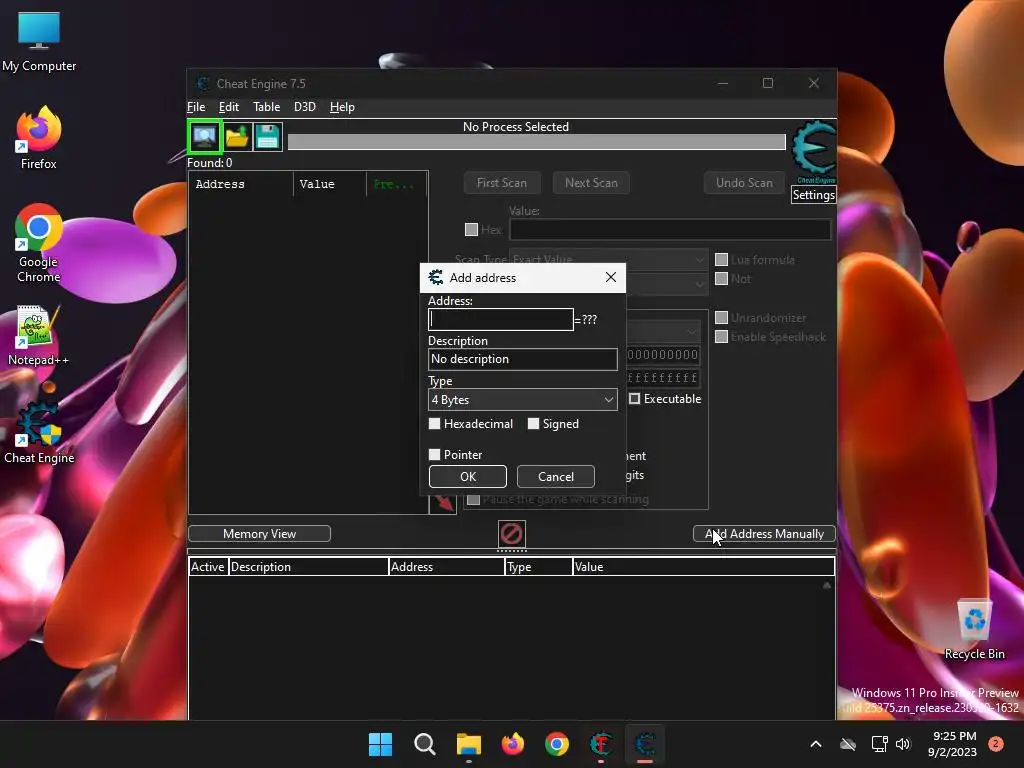Toggle the Hex checkbox beside Value
This screenshot has height=768, width=1024.
471,229
